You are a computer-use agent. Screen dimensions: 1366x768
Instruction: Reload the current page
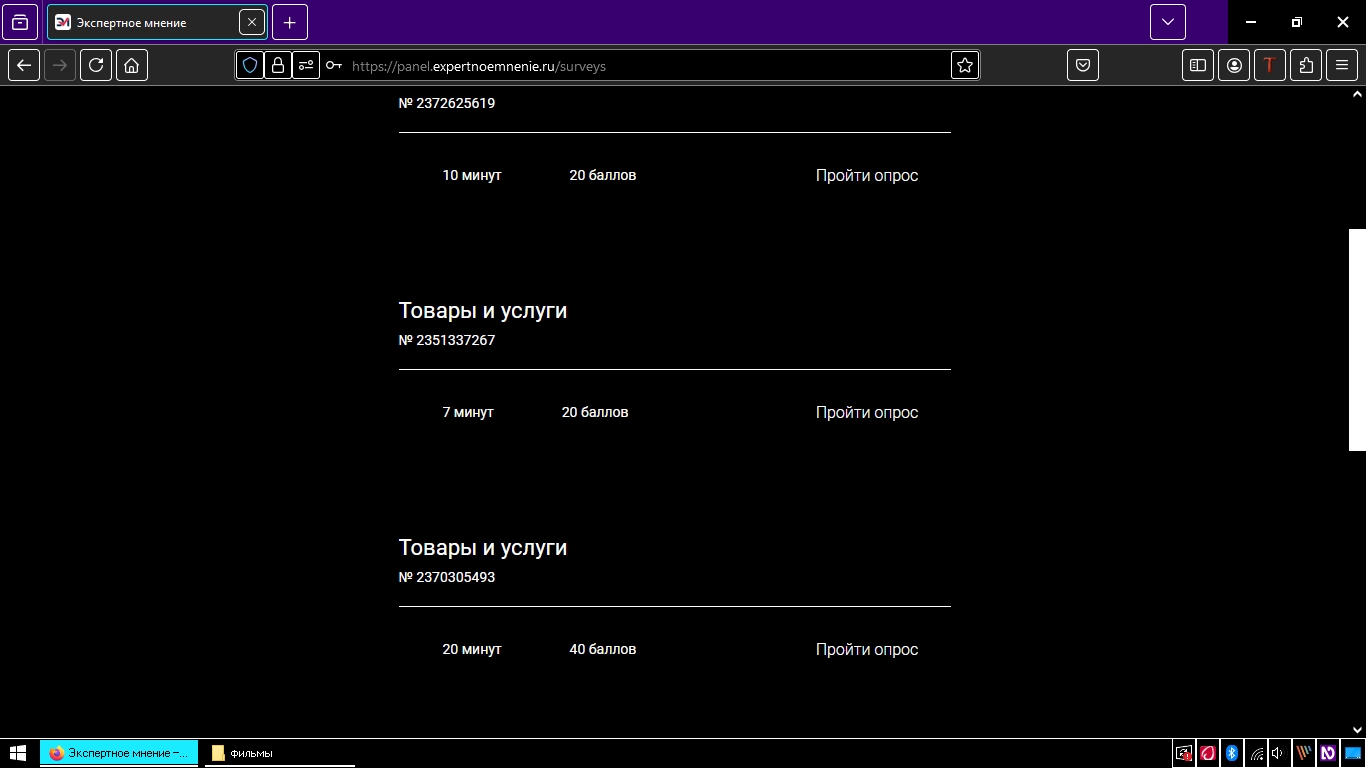[x=96, y=66]
